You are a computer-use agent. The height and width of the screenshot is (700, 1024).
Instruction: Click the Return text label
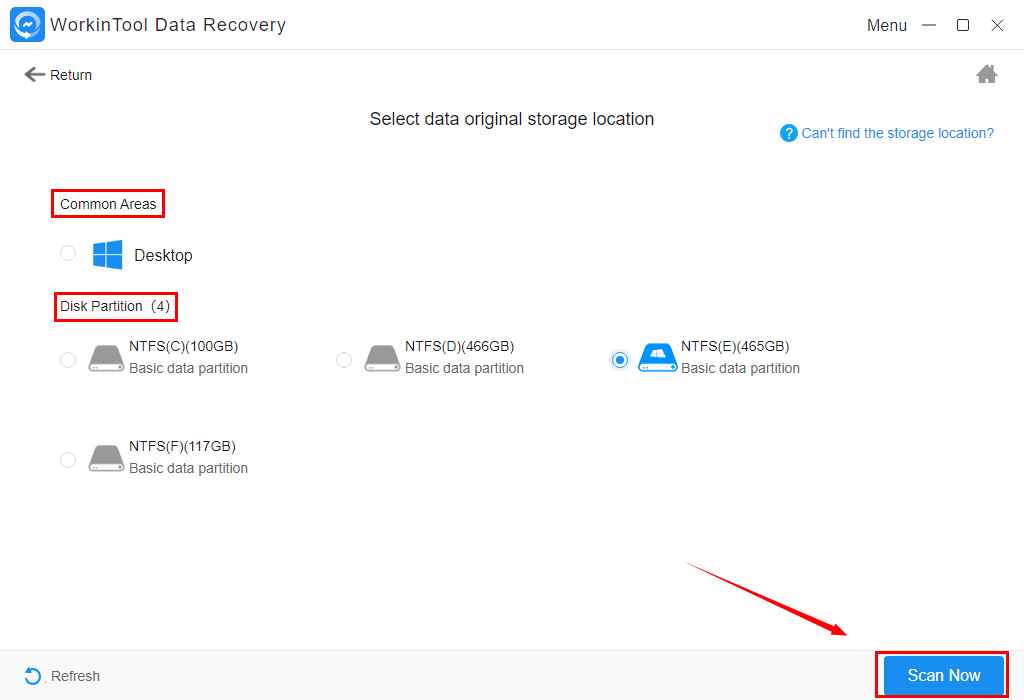71,75
